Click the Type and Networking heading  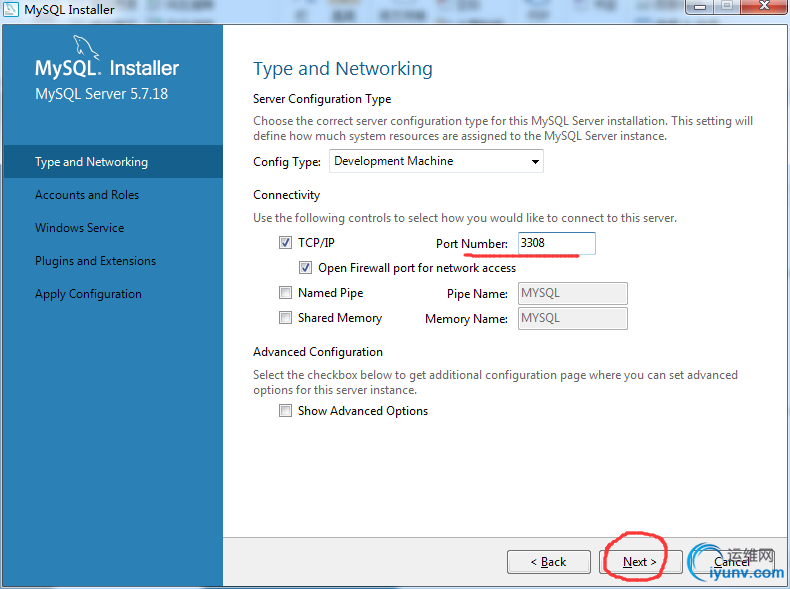pyautogui.click(x=343, y=69)
